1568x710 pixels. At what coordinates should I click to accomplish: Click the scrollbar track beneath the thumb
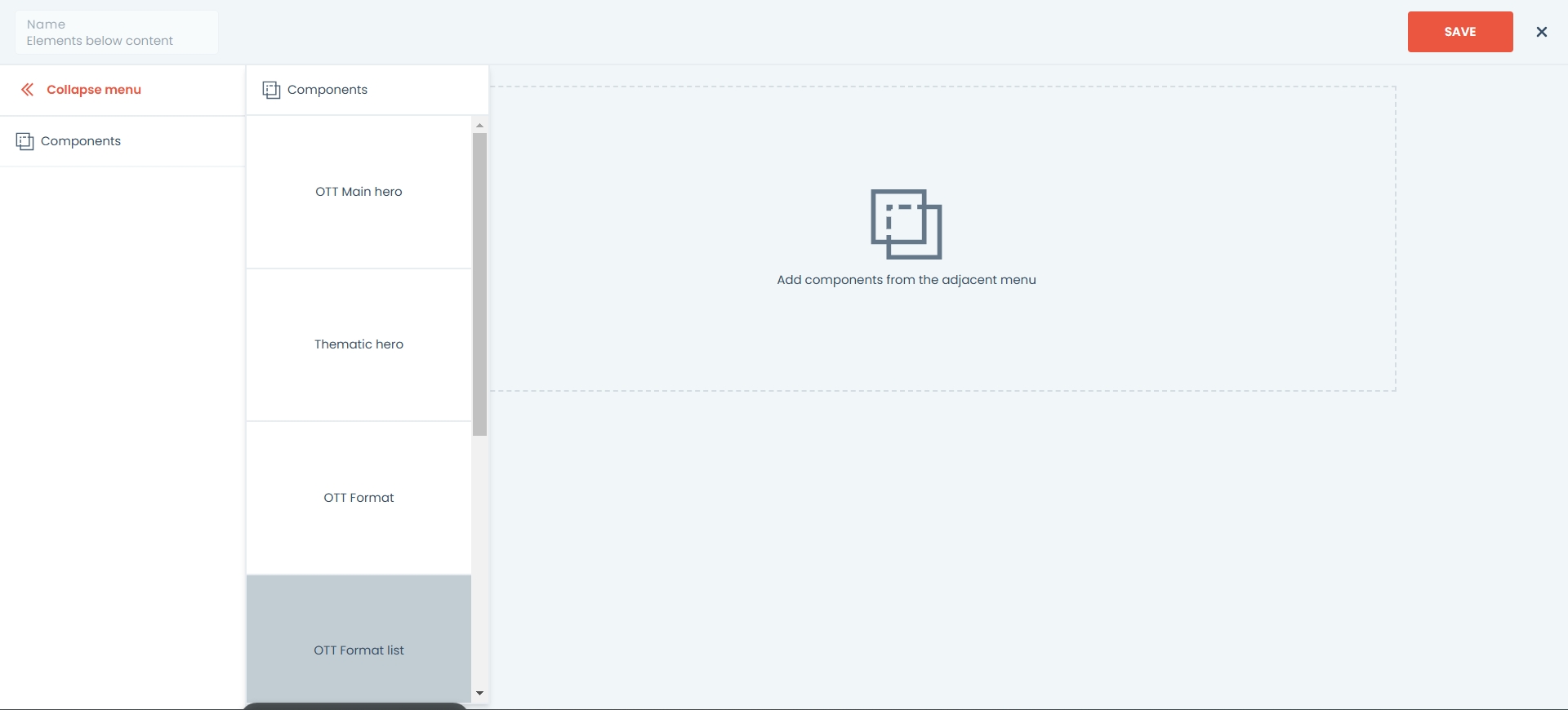(x=479, y=563)
